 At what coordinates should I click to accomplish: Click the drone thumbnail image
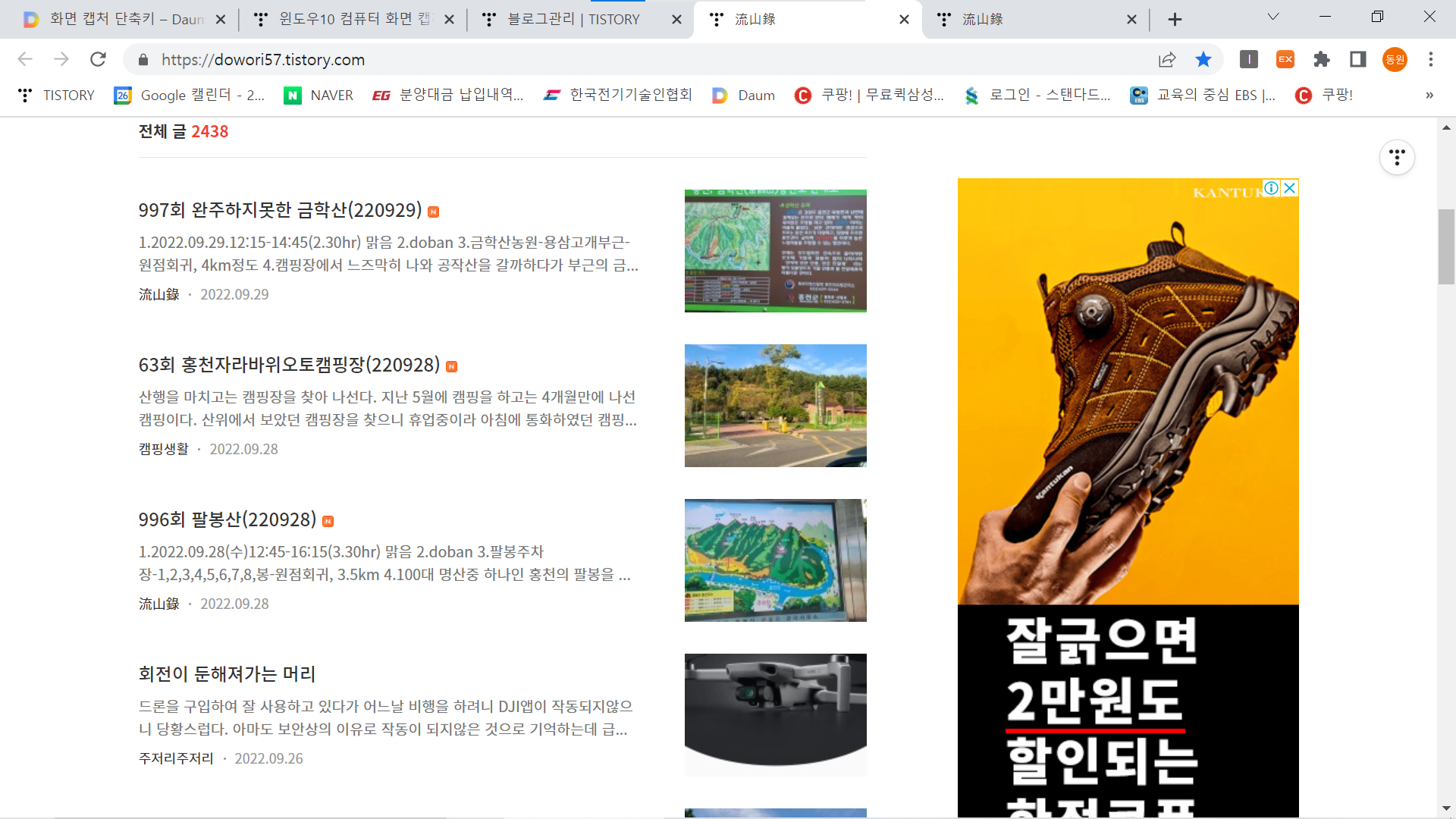tap(775, 714)
